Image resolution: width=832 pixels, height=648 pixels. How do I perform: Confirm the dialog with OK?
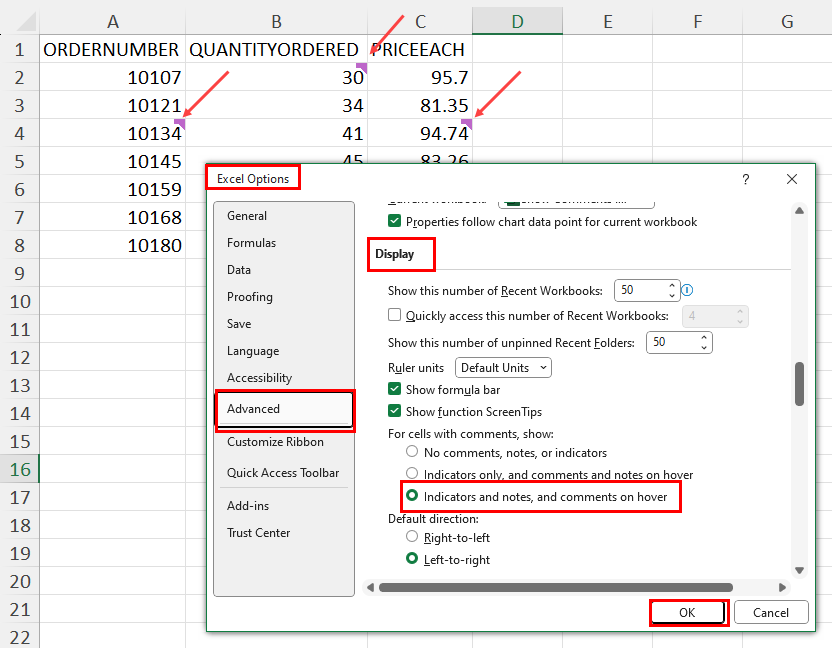[x=688, y=613]
